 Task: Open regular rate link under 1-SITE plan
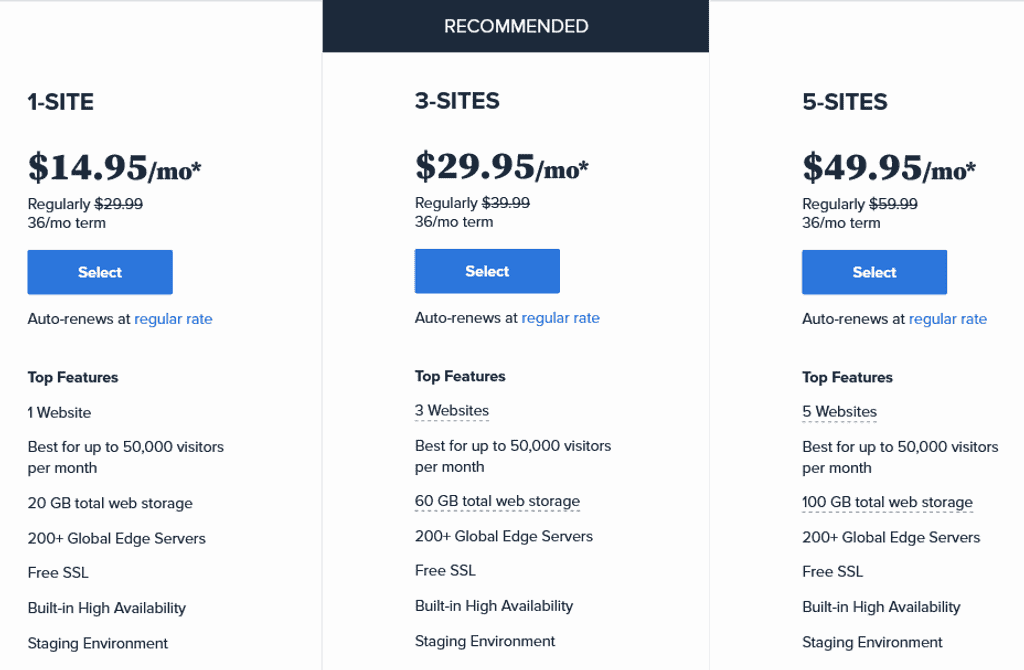(173, 319)
